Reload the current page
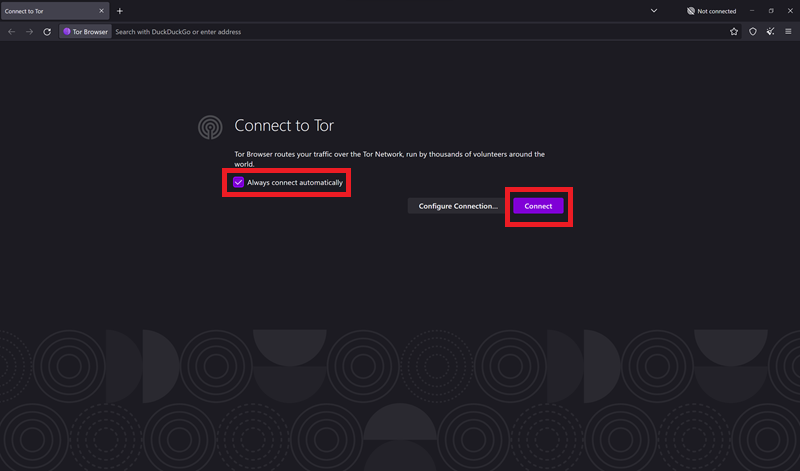Viewport: 800px width, 471px height. [47, 32]
